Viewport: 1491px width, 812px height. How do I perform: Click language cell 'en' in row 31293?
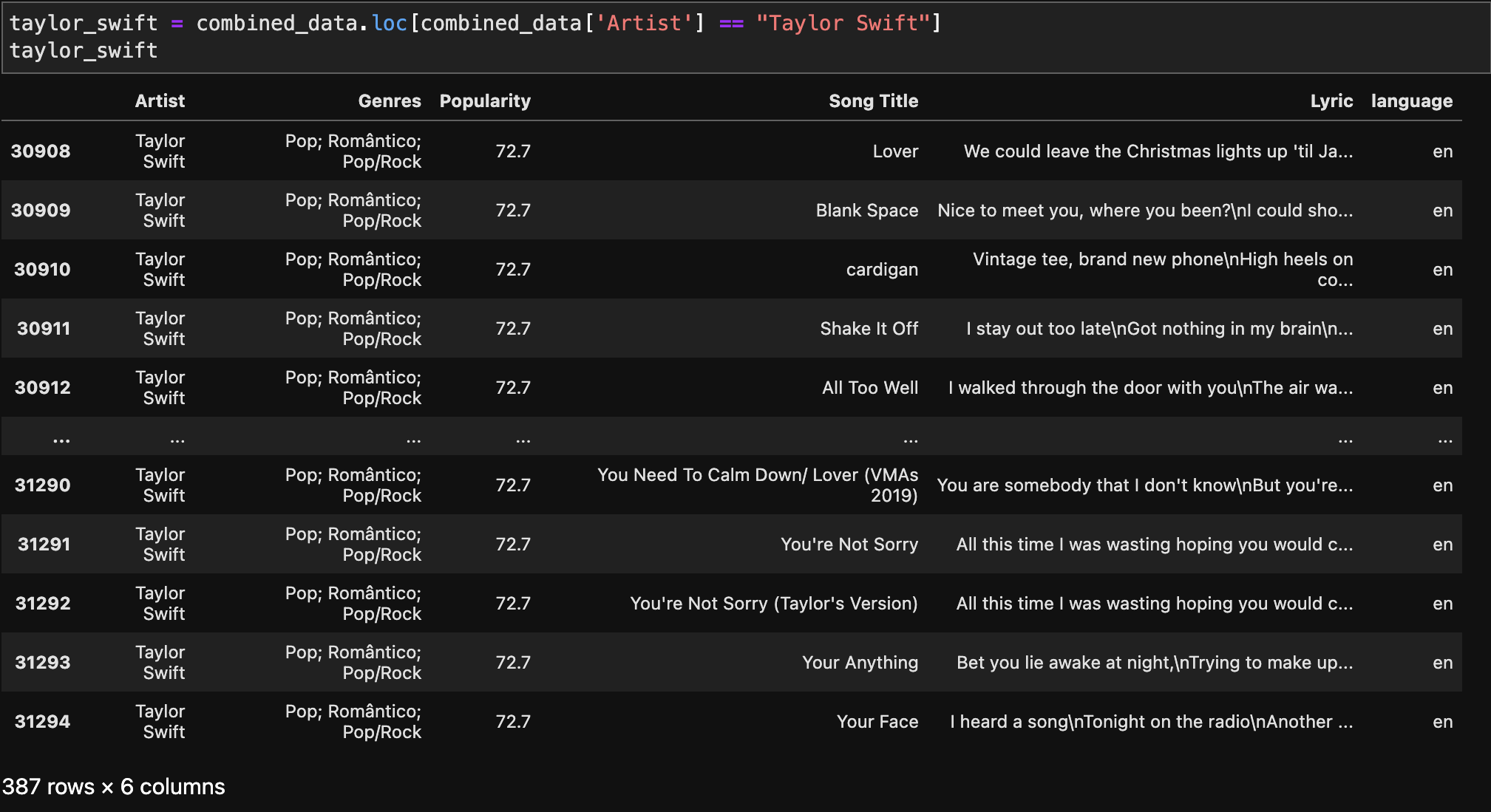point(1442,663)
